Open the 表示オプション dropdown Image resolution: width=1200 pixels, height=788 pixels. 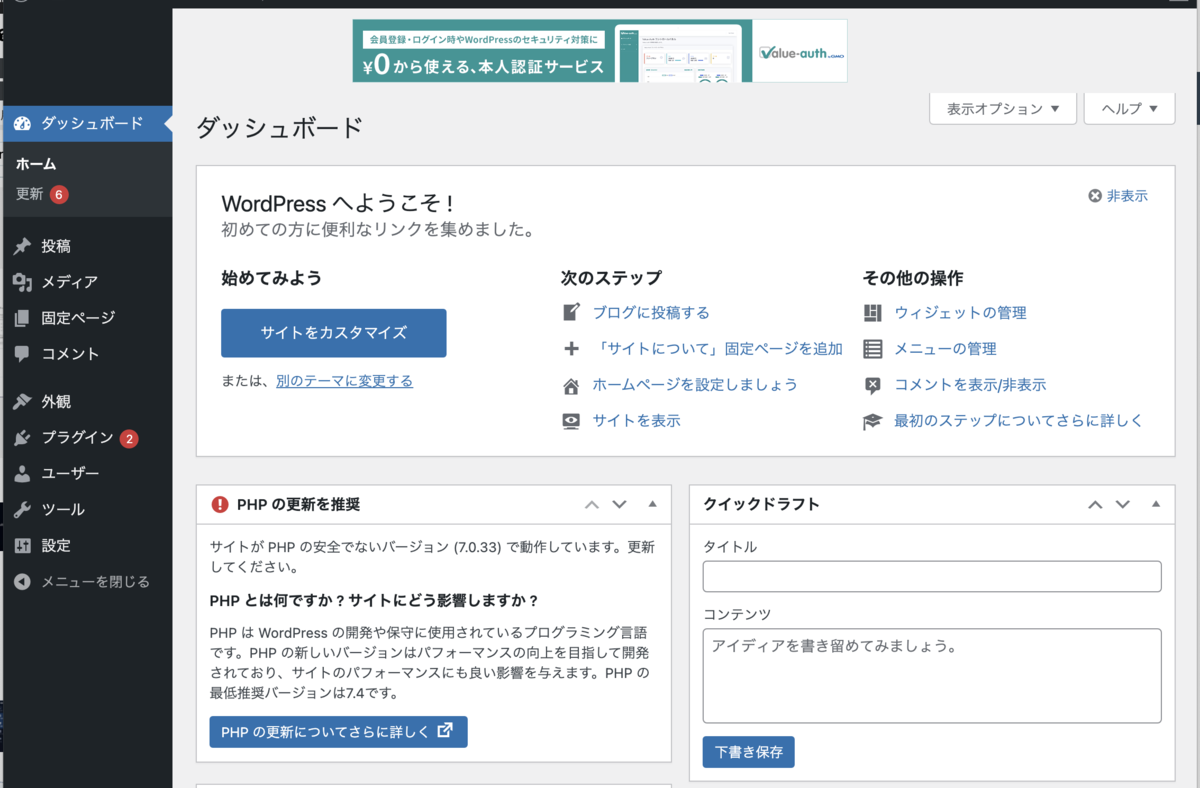point(1002,108)
